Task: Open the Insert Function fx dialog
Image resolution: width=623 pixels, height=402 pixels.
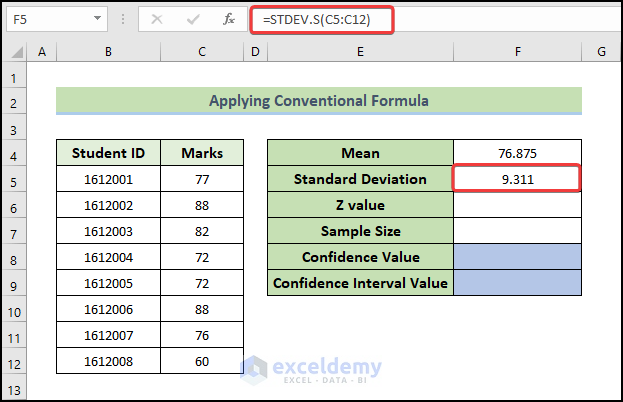Action: (229, 19)
